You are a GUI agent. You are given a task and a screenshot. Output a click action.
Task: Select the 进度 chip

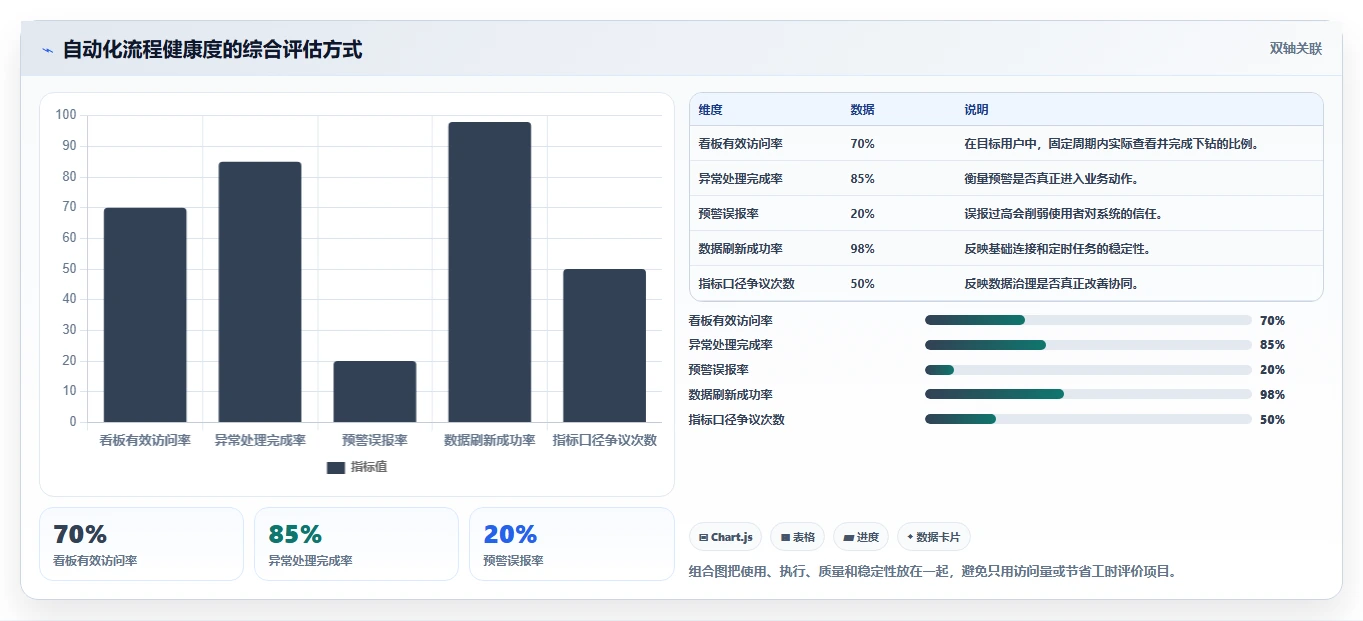pos(861,537)
